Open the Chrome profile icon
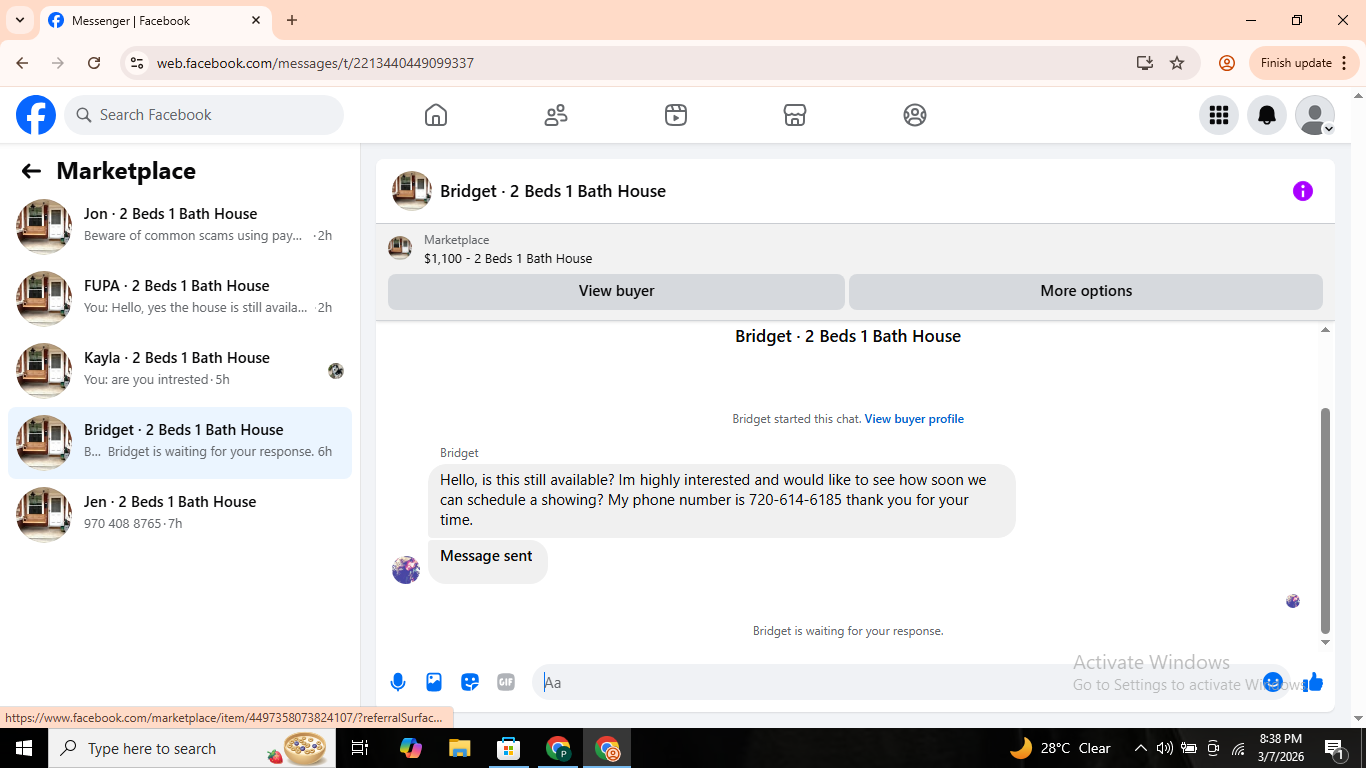This screenshot has width=1366, height=768. click(1227, 63)
